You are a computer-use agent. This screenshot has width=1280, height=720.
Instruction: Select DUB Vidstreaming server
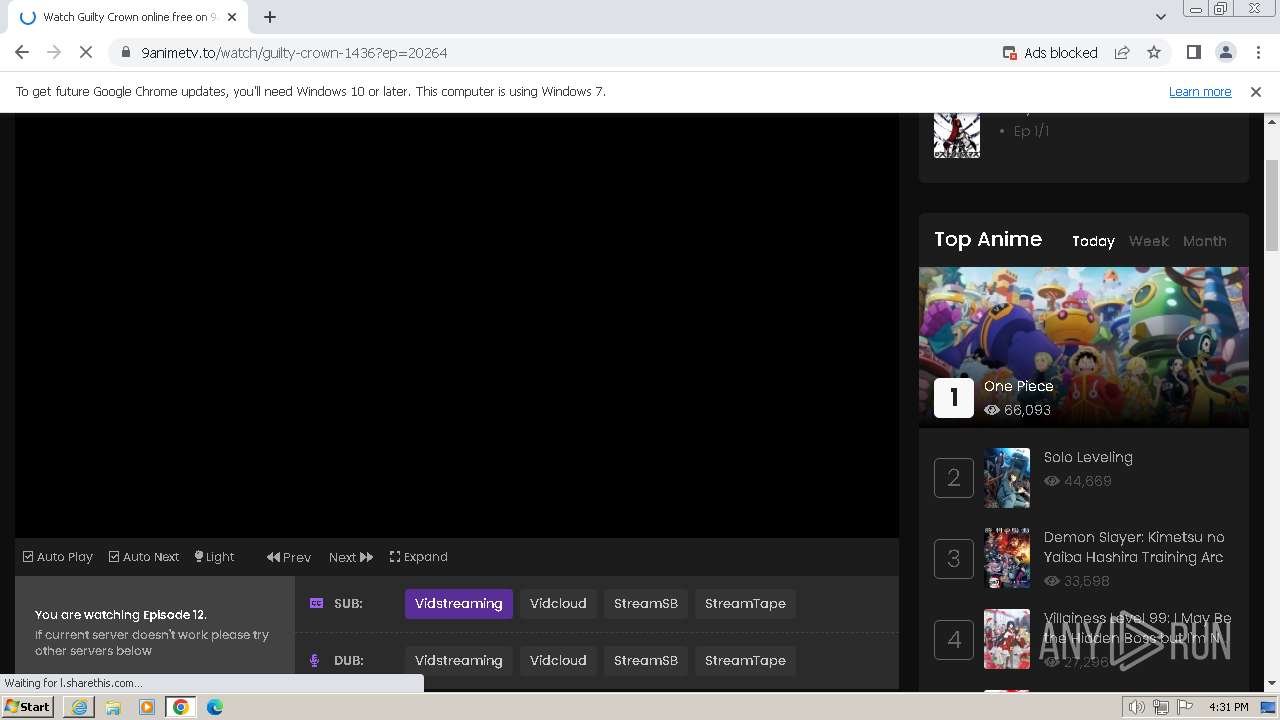(459, 661)
